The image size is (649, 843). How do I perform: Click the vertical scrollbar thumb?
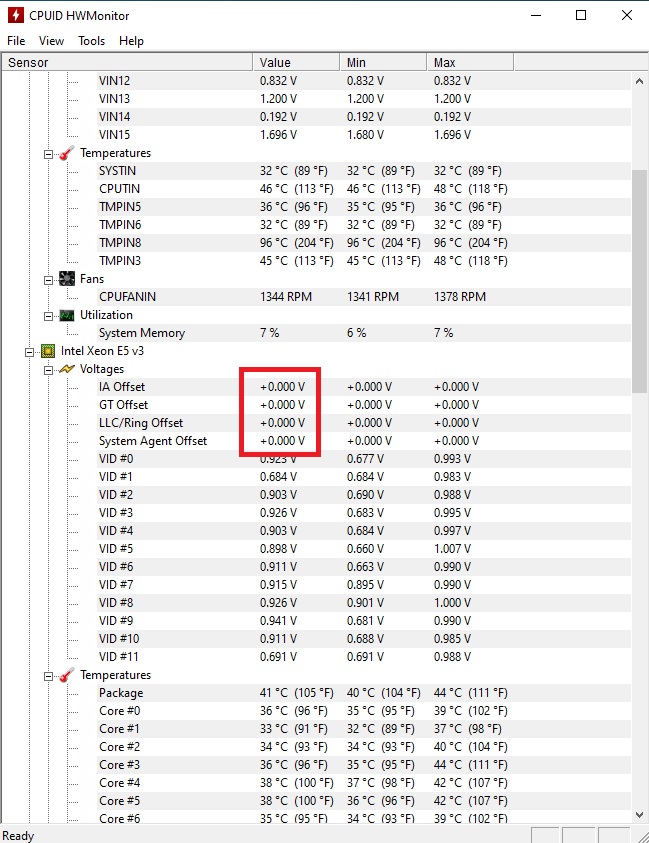(x=640, y=270)
